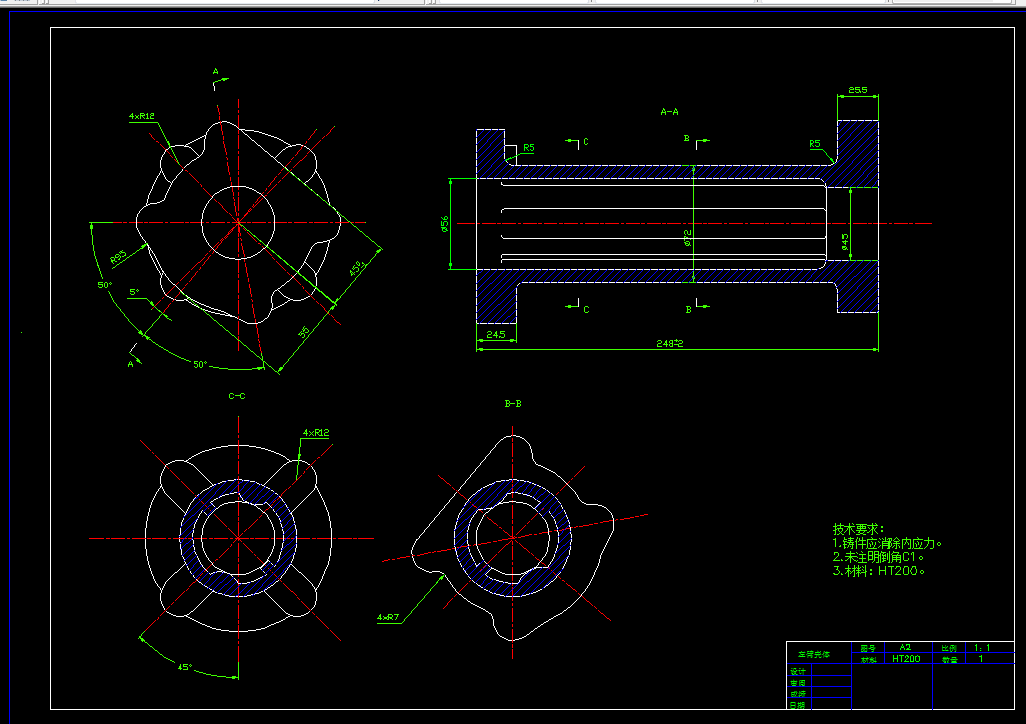1026x724 pixels.
Task: Select the 4xR7 leader label in B-B view
Action: coord(387,617)
